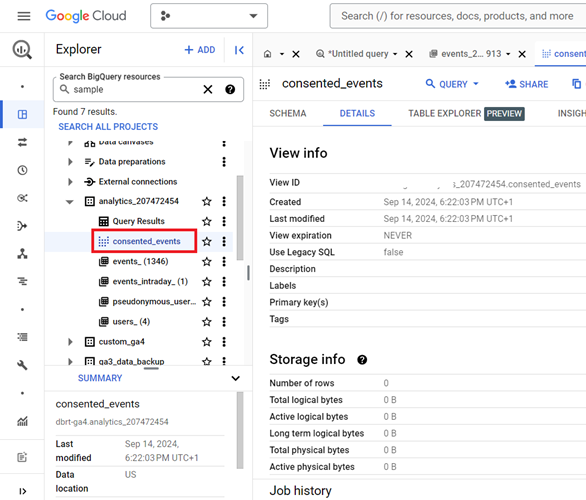Switch to events_2... 913 tab
Image resolution: width=586 pixels, height=500 pixels.
click(x=465, y=54)
